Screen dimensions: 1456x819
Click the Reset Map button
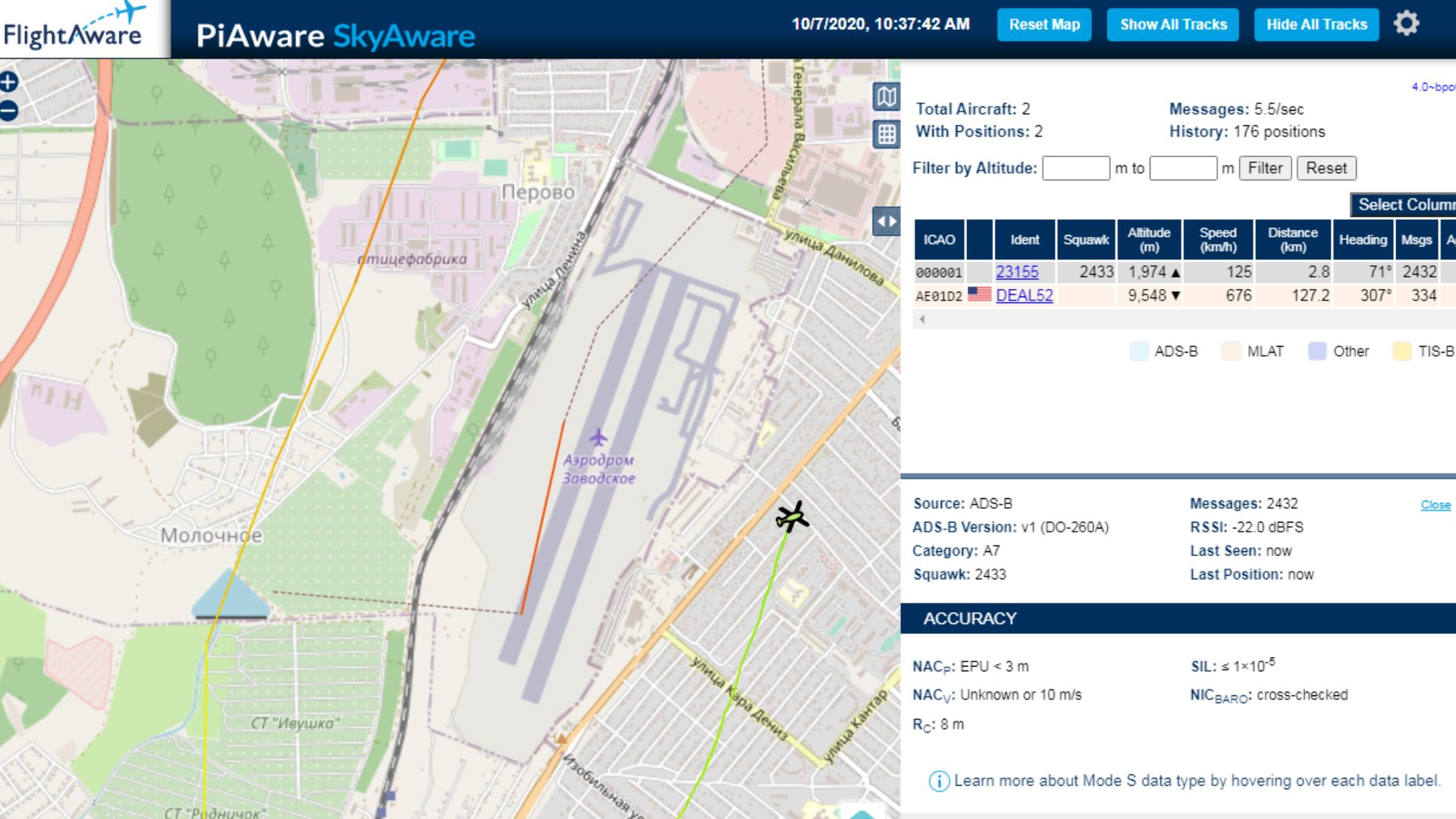(1044, 24)
